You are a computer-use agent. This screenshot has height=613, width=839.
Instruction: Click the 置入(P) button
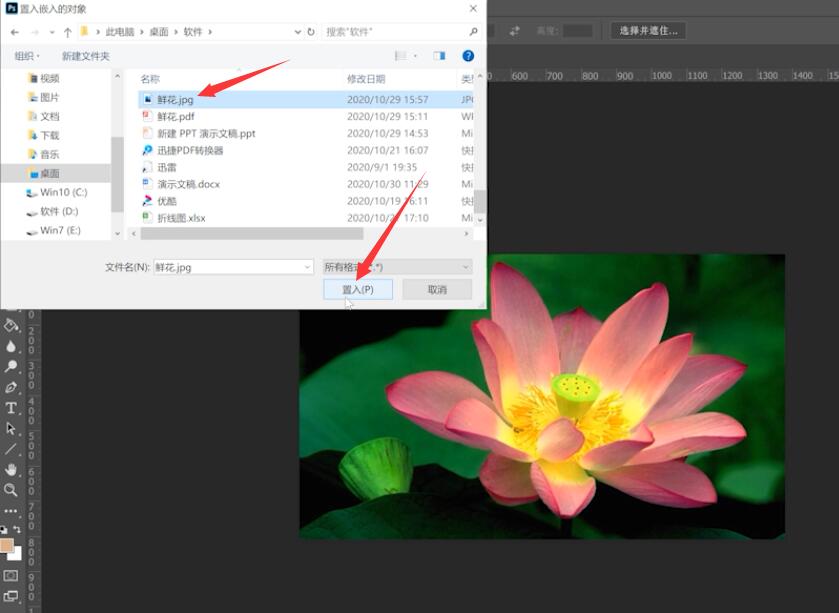coord(358,289)
